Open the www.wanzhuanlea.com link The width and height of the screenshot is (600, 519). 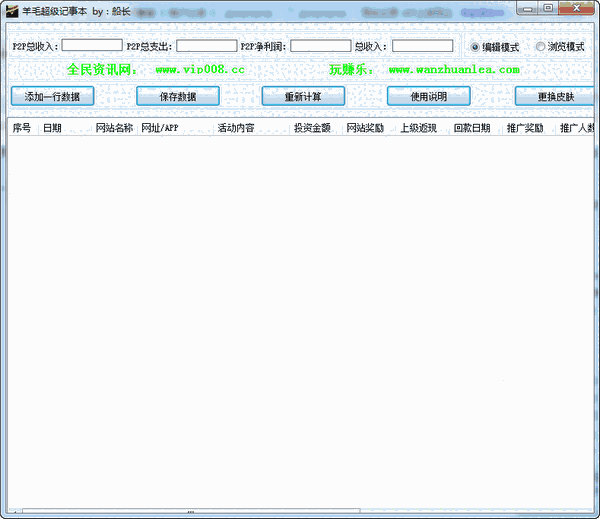click(454, 70)
